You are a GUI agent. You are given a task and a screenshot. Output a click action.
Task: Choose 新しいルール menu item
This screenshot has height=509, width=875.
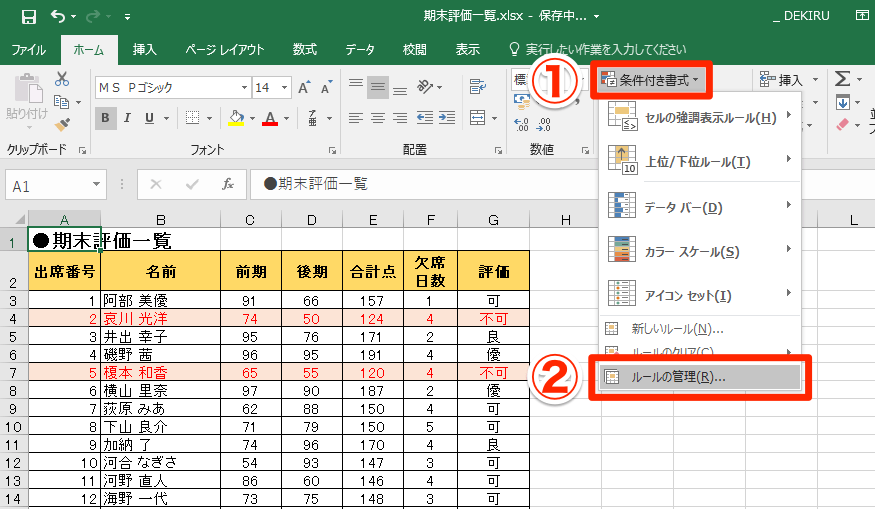pyautogui.click(x=701, y=329)
